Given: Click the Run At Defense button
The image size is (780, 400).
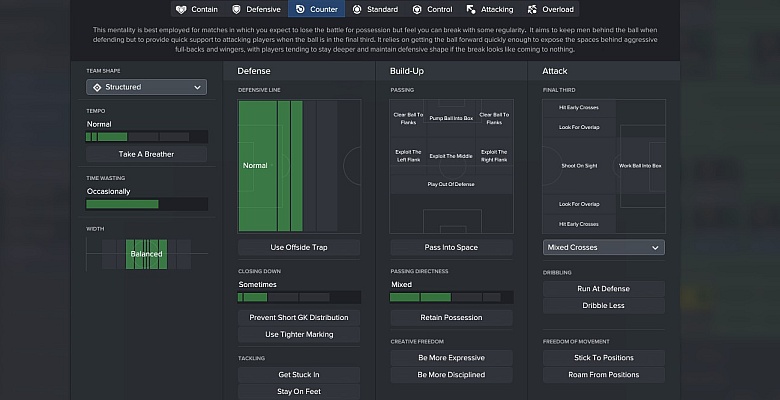Looking at the screenshot, I should point(603,289).
